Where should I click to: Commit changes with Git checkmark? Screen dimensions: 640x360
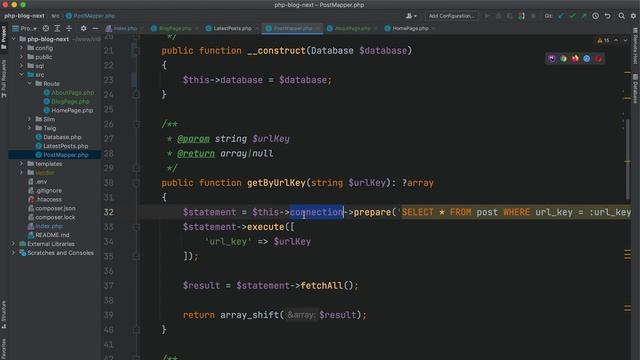click(572, 16)
